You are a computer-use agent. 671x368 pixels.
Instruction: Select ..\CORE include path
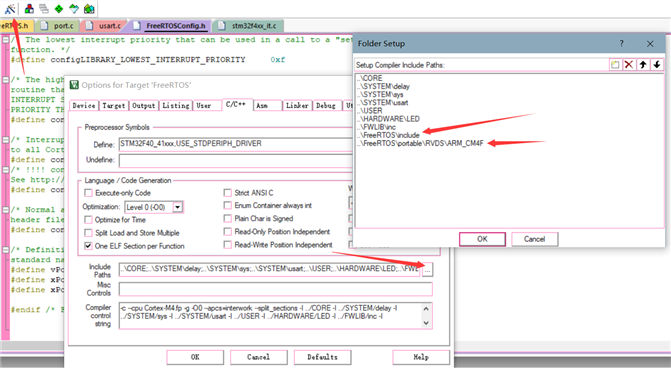[x=370, y=78]
